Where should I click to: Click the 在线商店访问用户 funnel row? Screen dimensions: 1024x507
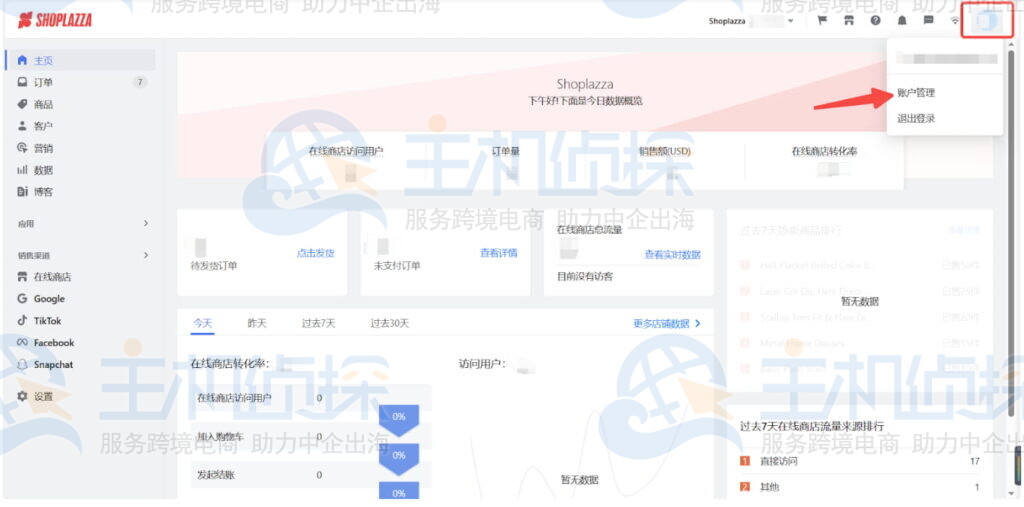(312, 398)
